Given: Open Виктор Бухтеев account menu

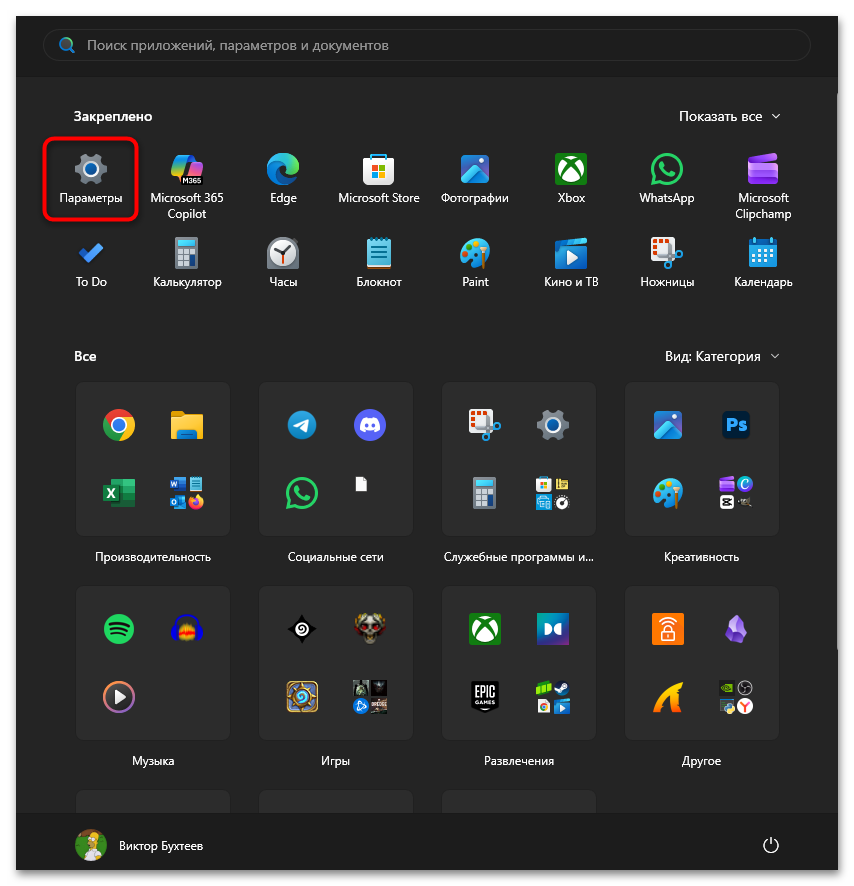Looking at the screenshot, I should pos(139,845).
